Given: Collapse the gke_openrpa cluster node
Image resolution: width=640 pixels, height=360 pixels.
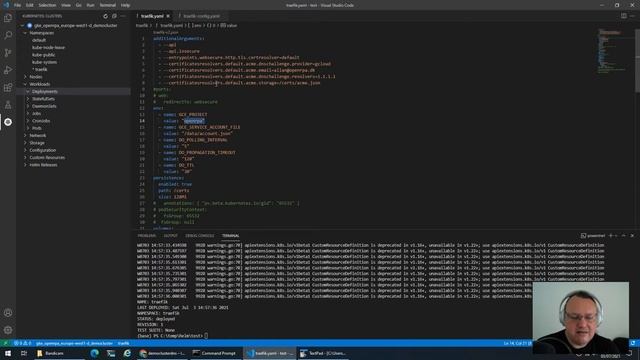Looking at the screenshot, I should coord(23,25).
